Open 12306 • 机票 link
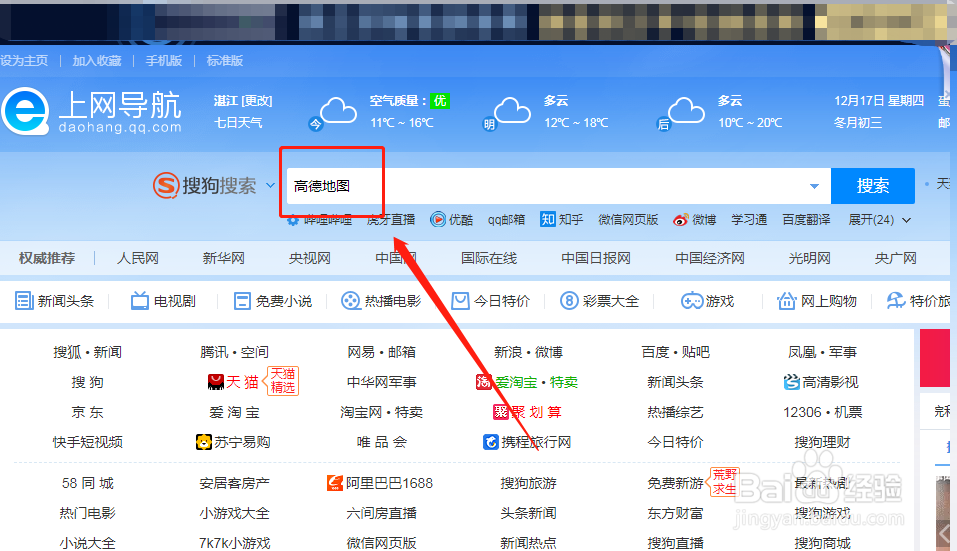957x551 pixels. pos(823,412)
